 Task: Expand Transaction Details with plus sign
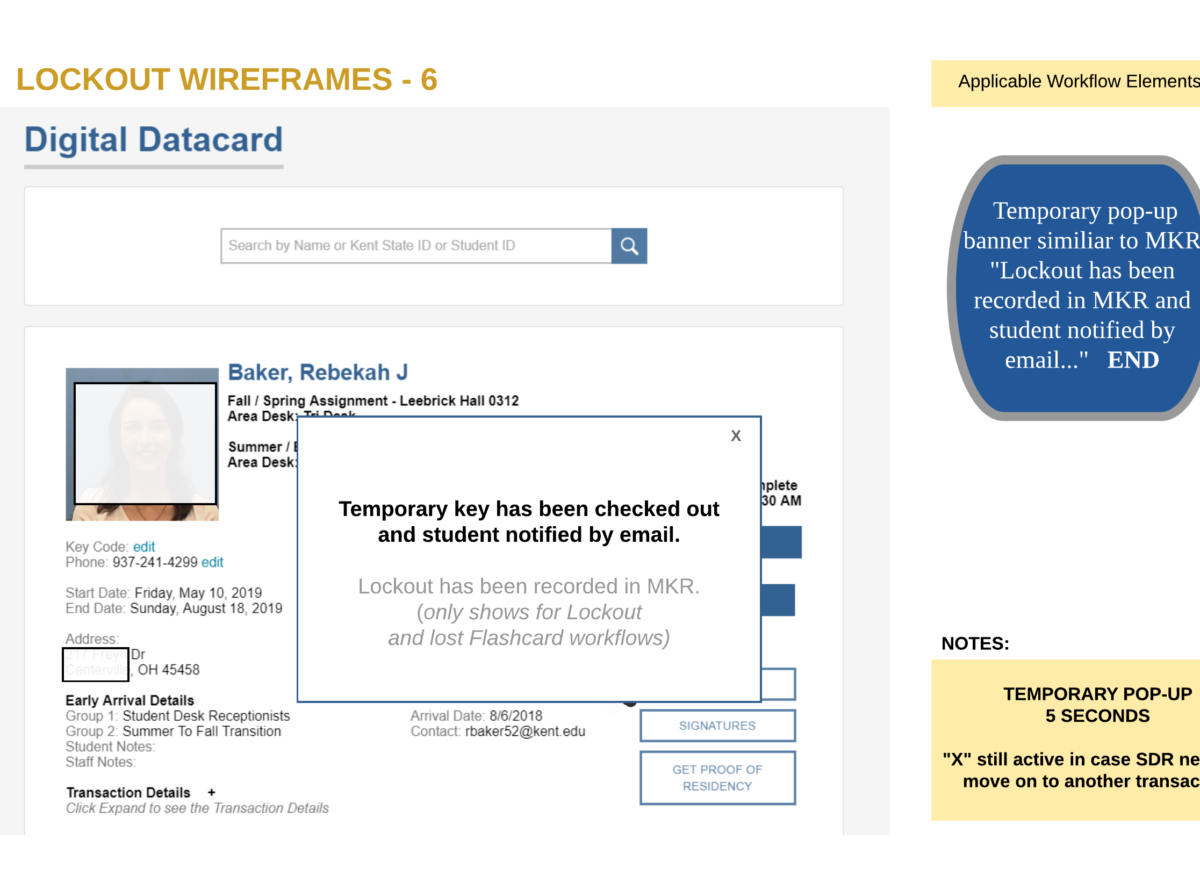211,793
